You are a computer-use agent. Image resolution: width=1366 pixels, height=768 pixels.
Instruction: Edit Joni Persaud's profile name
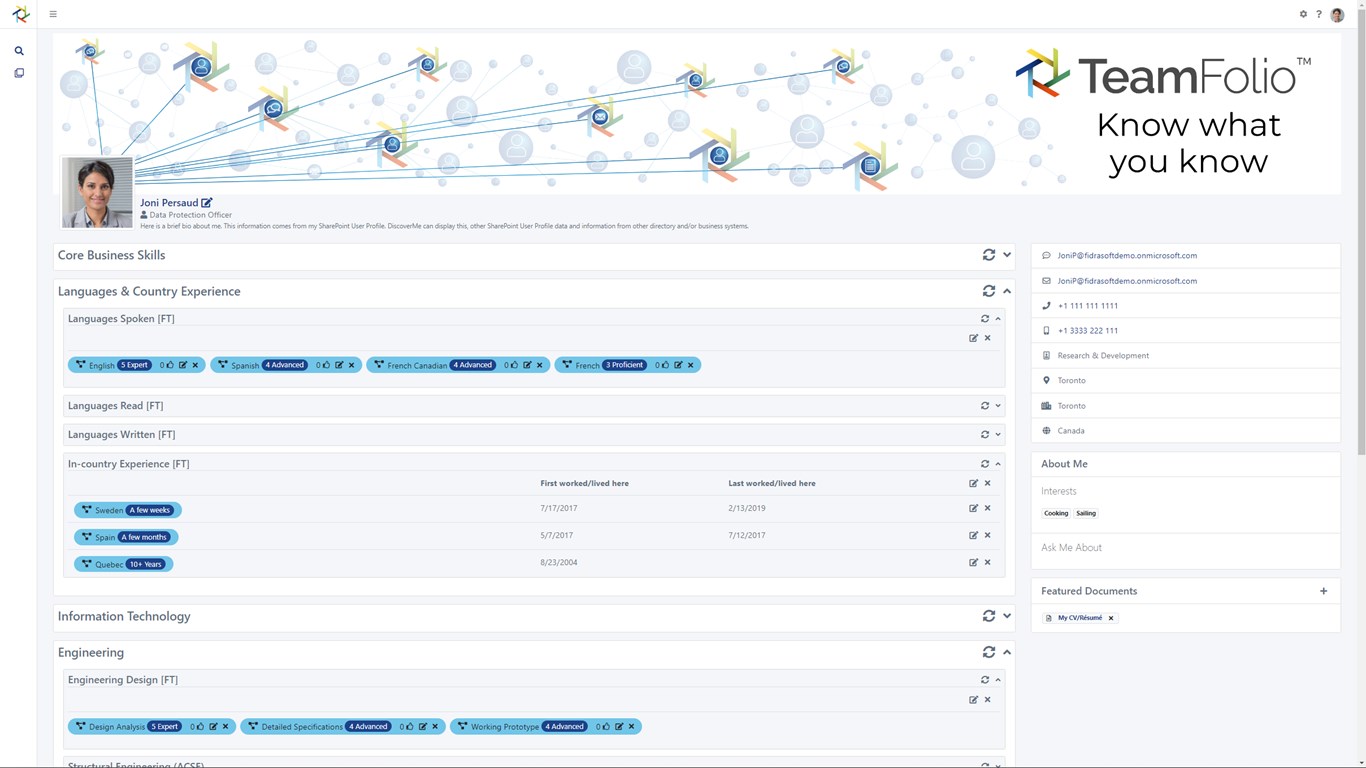tap(207, 203)
